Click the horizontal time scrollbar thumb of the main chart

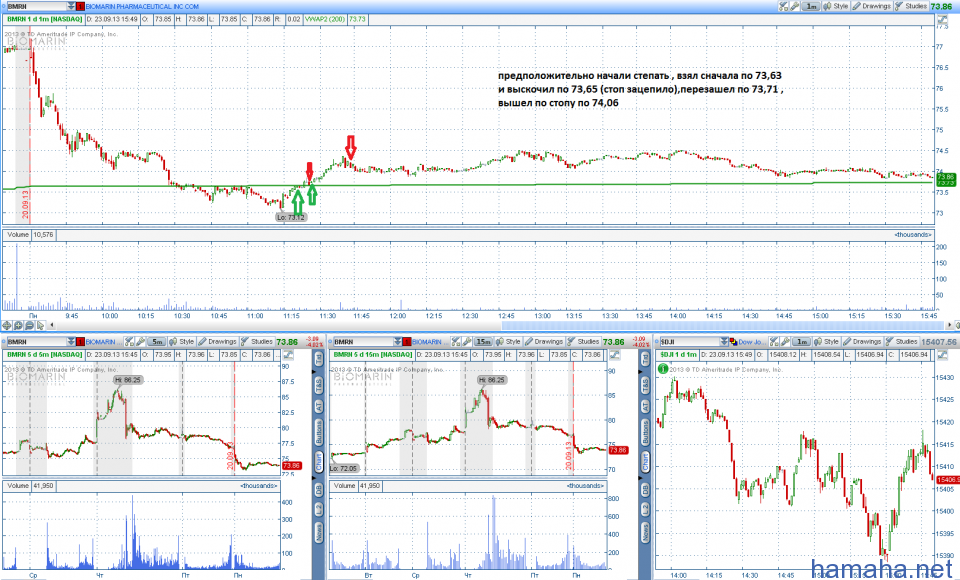click(x=723, y=325)
